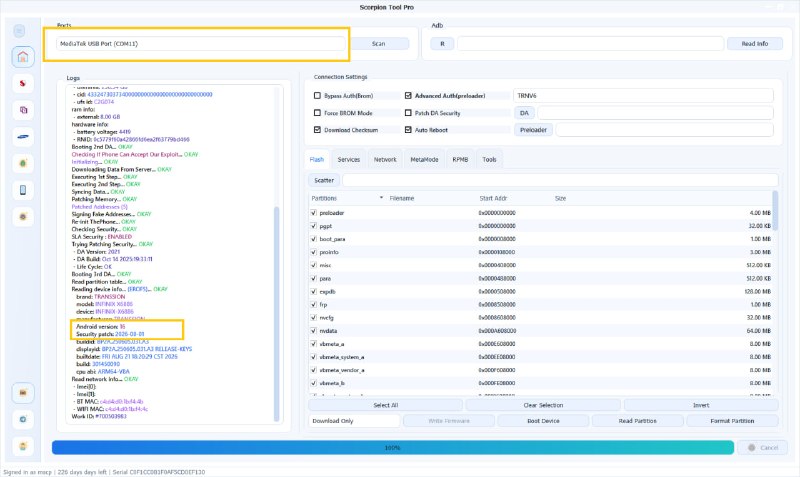800x477 pixels.
Task: Uncheck Download Checksum option
Action: coord(317,130)
